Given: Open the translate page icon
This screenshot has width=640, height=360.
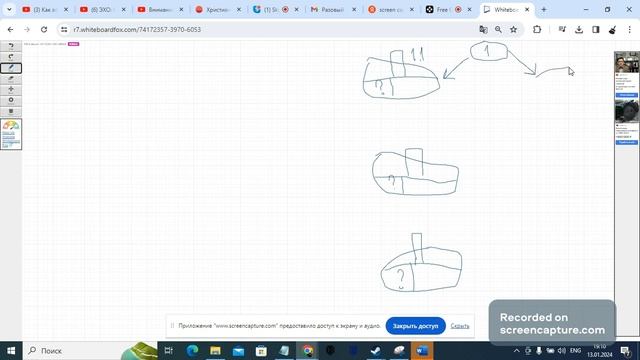Looking at the screenshot, I should (483, 29).
